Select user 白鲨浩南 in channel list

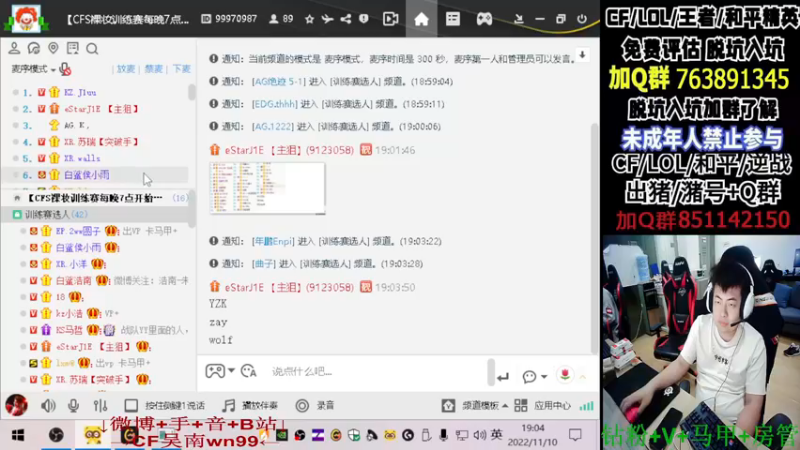tap(73, 280)
